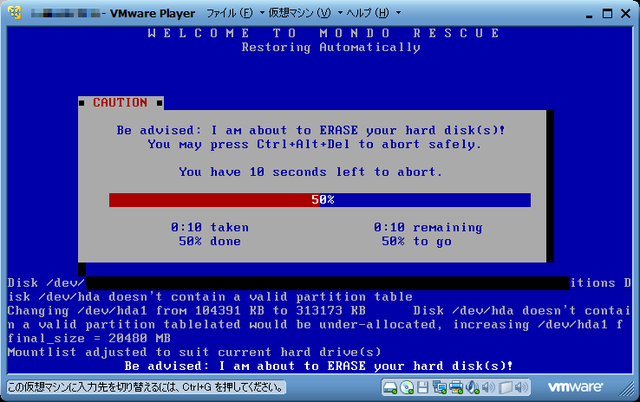Open the ヘルプ (H) menu

[368, 13]
